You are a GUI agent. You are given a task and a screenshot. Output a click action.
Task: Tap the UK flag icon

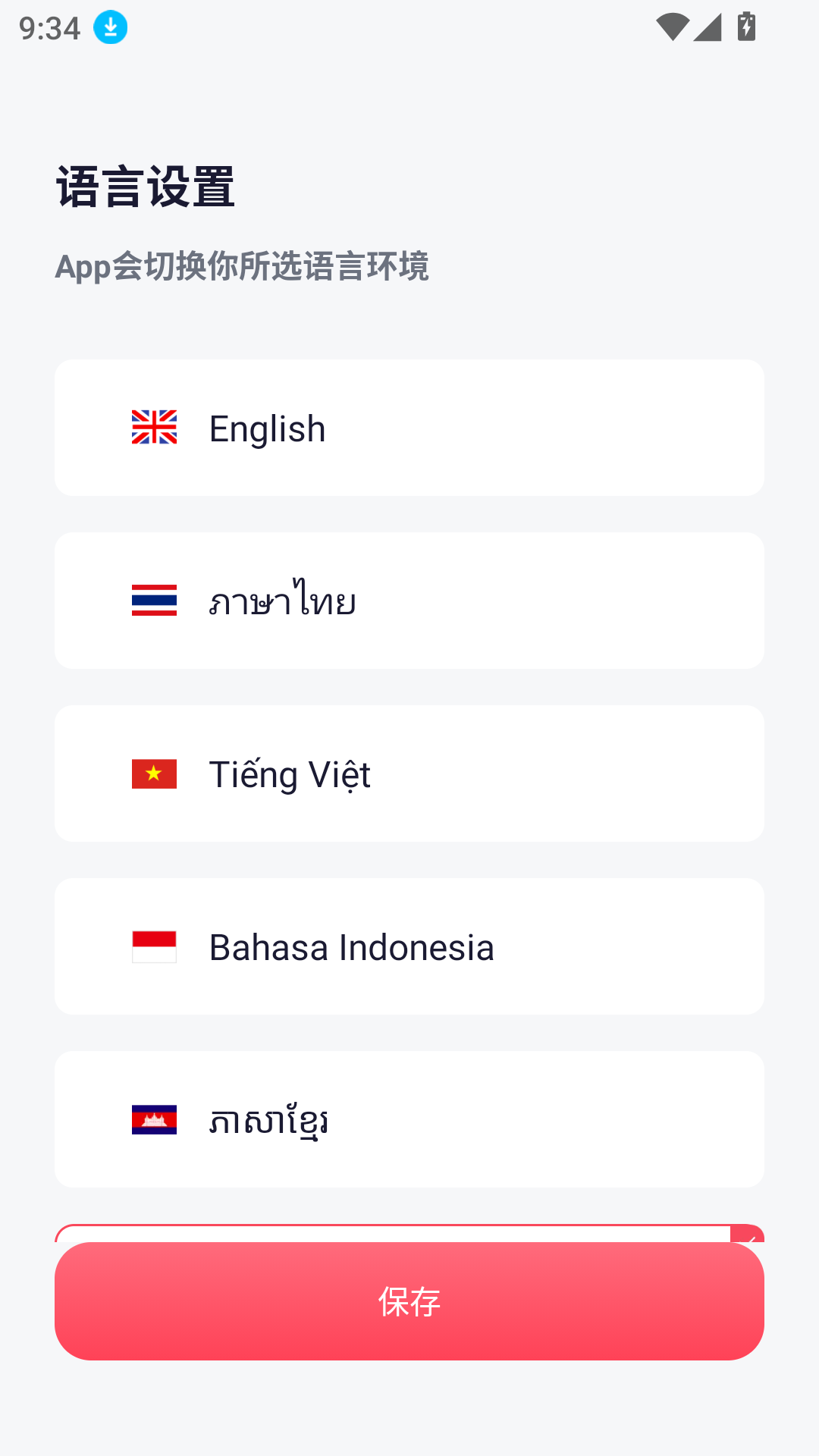(x=154, y=428)
